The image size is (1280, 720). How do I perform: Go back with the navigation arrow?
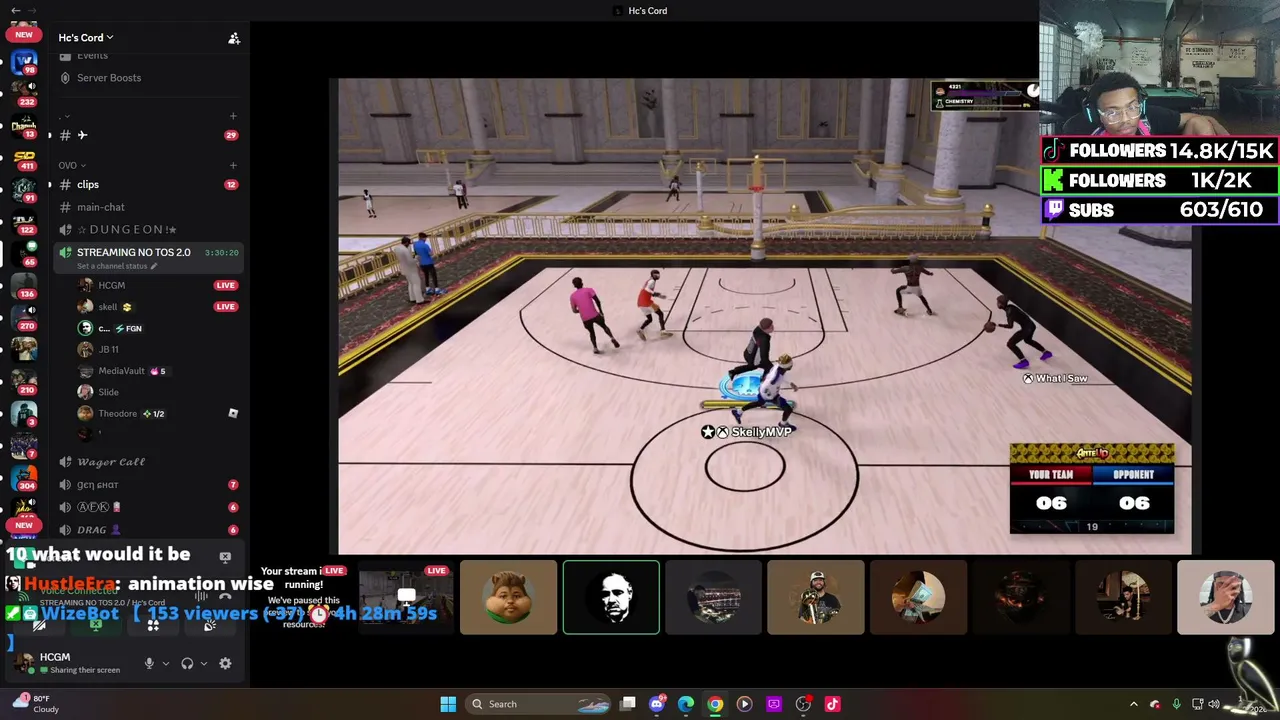coord(15,10)
